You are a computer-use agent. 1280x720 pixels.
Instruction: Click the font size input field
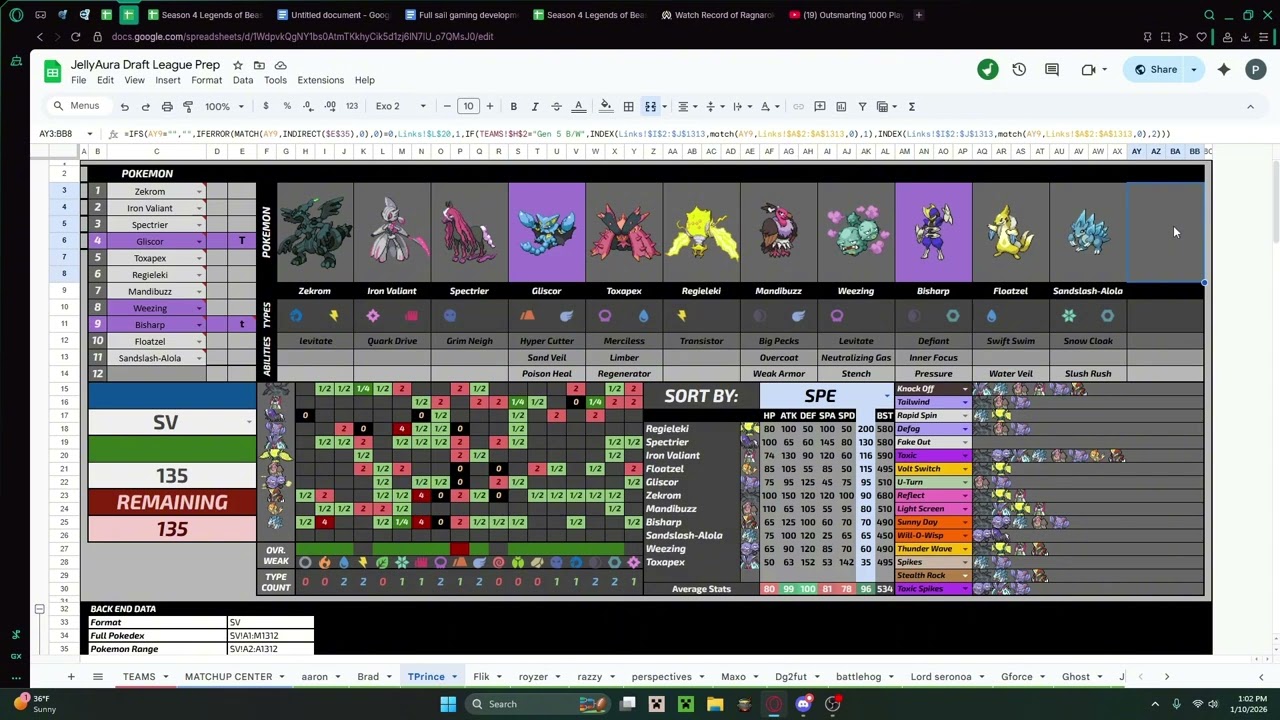point(468,106)
